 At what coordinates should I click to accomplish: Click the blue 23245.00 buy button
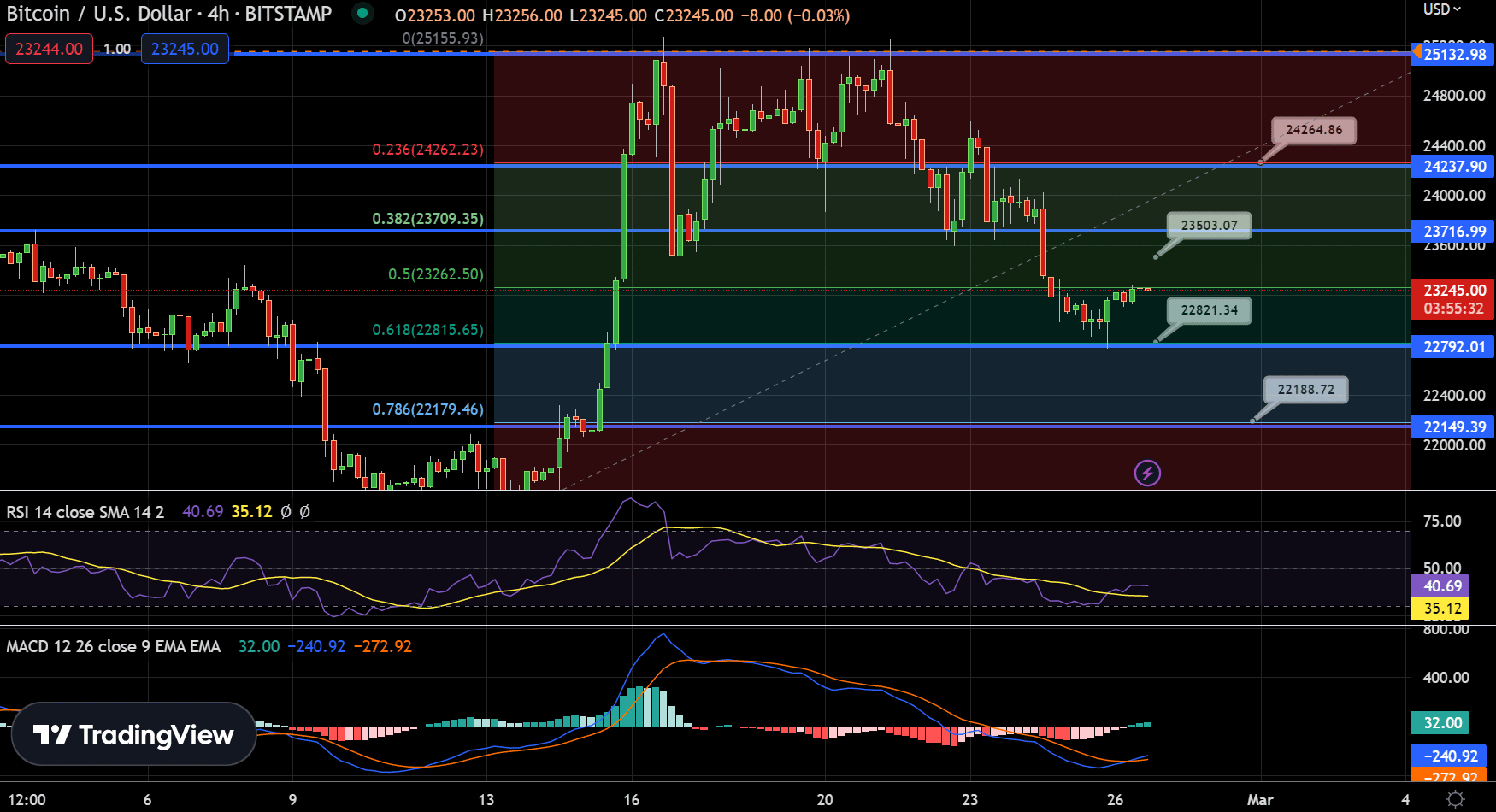tap(185, 49)
